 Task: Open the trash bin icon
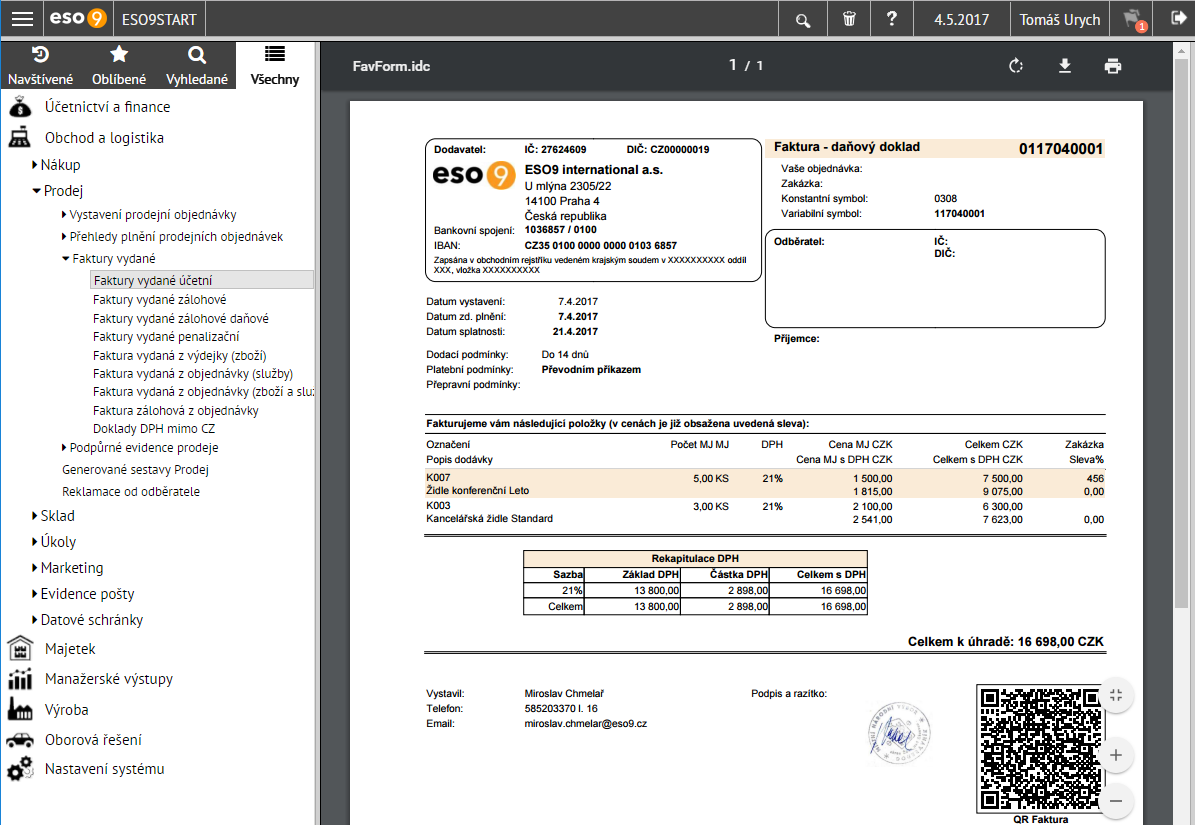[849, 19]
